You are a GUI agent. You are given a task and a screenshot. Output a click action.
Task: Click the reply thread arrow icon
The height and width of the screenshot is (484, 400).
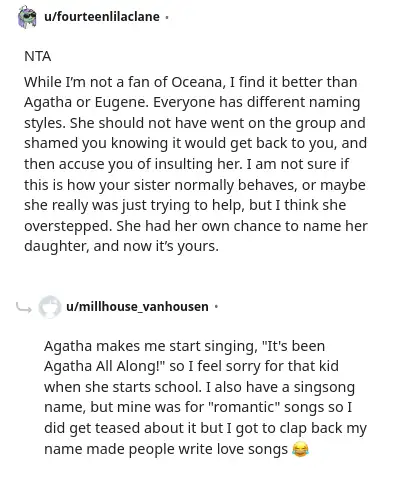[x=24, y=308]
